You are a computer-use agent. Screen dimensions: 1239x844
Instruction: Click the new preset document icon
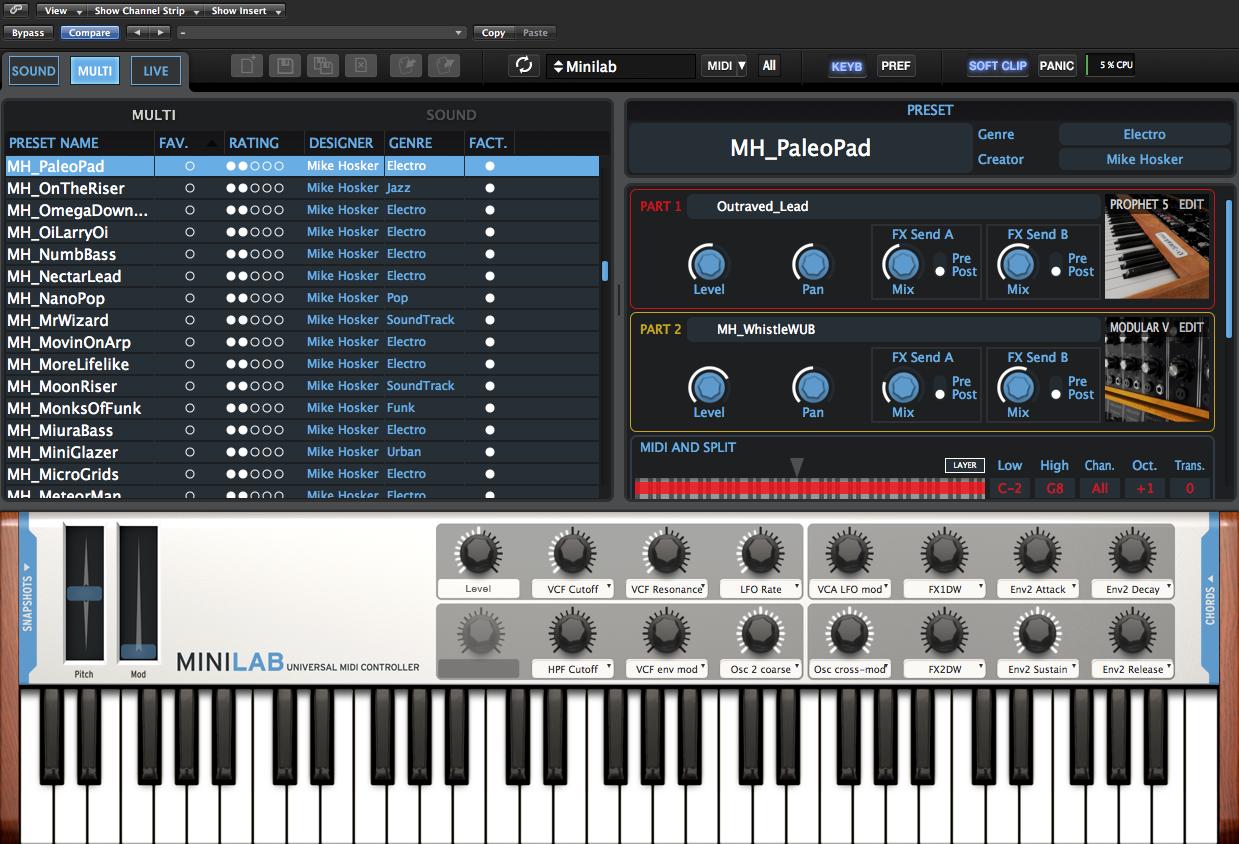click(247, 66)
